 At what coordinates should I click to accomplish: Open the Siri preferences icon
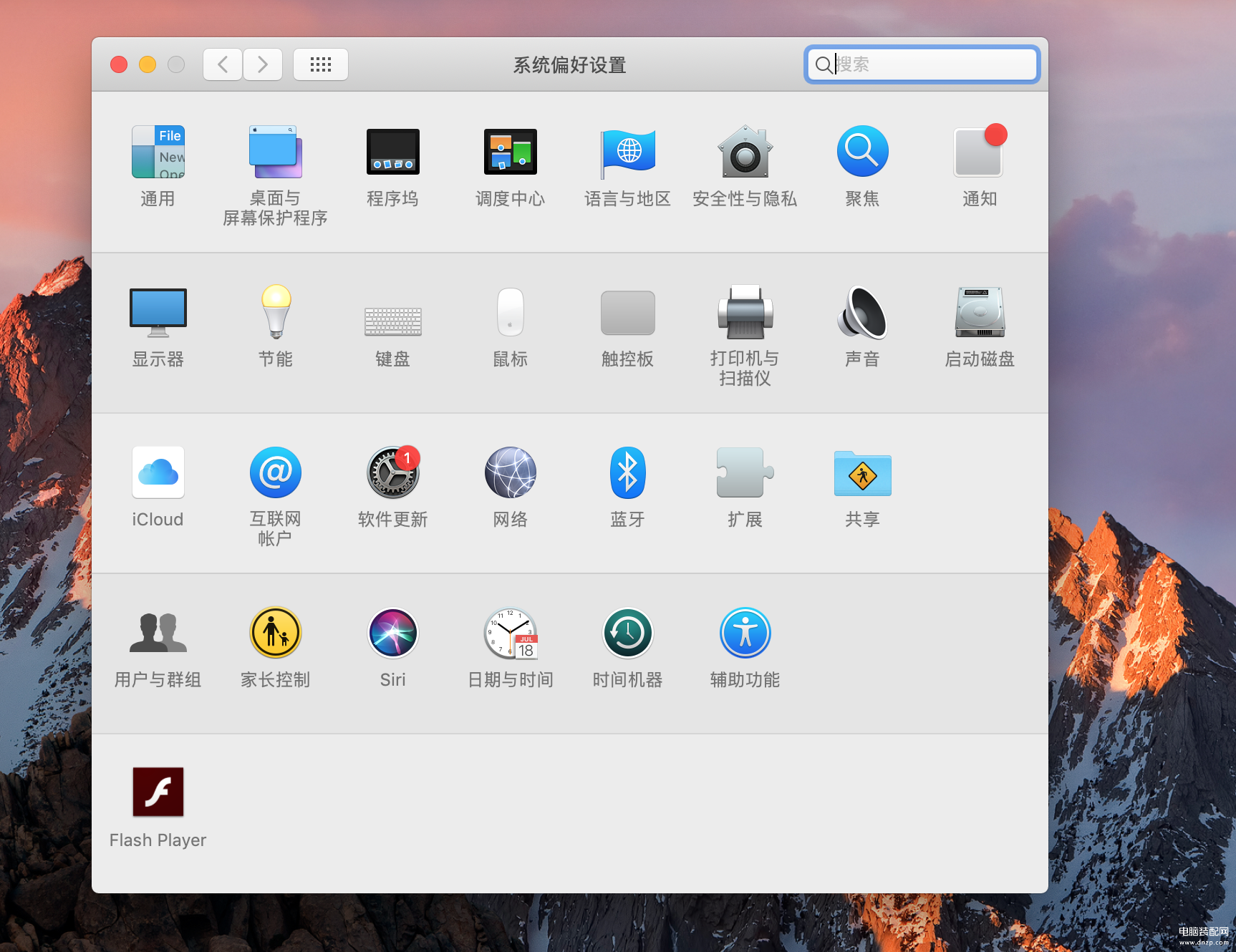click(x=393, y=633)
